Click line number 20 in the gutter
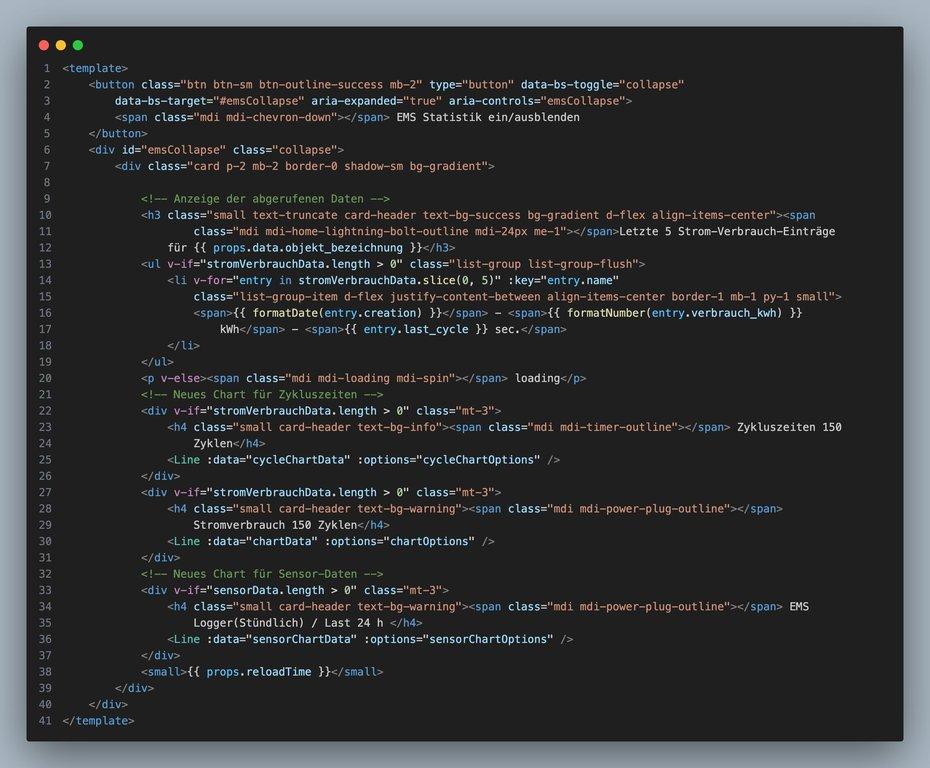 (x=46, y=378)
